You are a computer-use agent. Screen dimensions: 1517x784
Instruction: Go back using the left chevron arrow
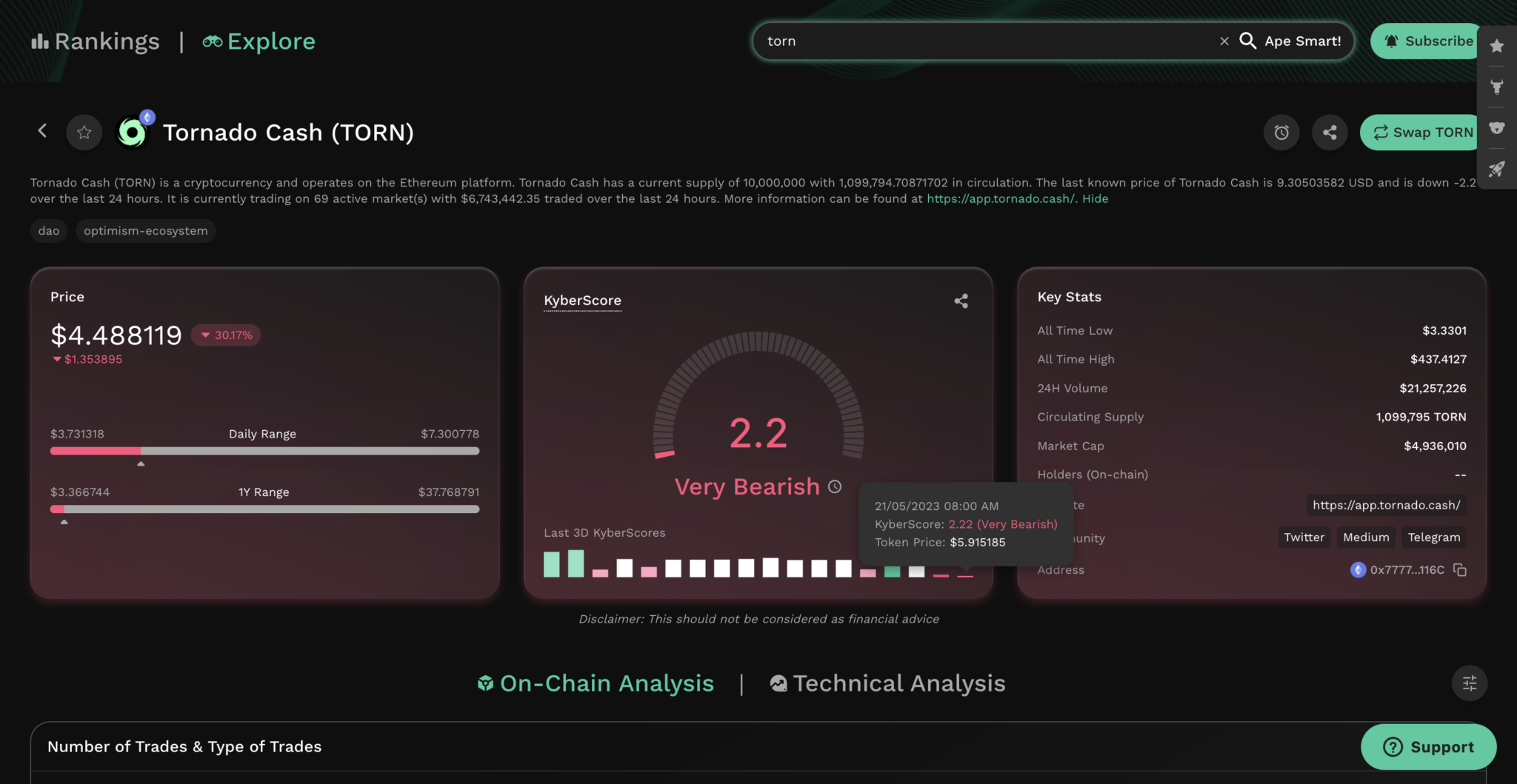point(42,131)
